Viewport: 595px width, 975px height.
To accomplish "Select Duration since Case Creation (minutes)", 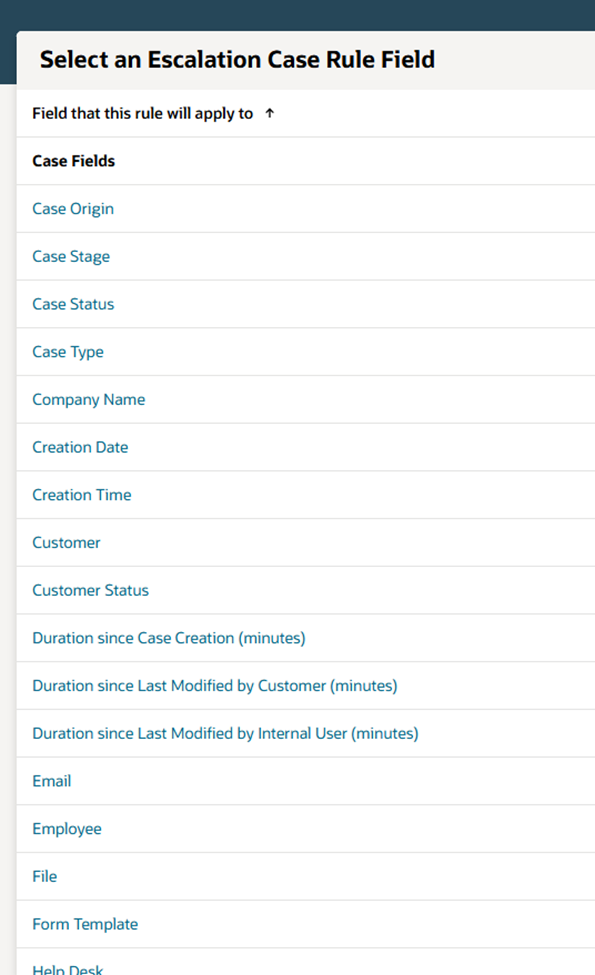I will 168,638.
